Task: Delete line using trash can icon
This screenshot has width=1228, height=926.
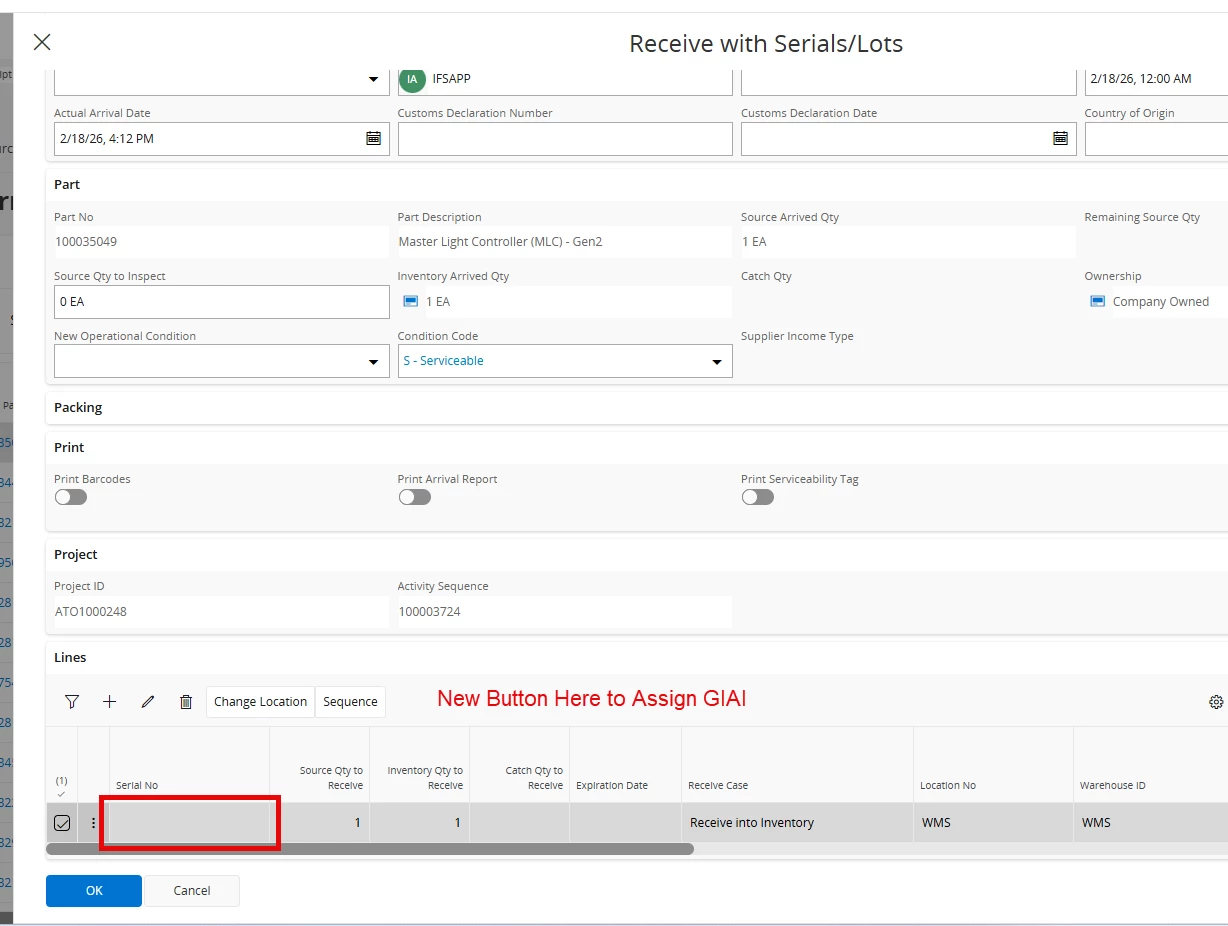Action: click(x=186, y=702)
